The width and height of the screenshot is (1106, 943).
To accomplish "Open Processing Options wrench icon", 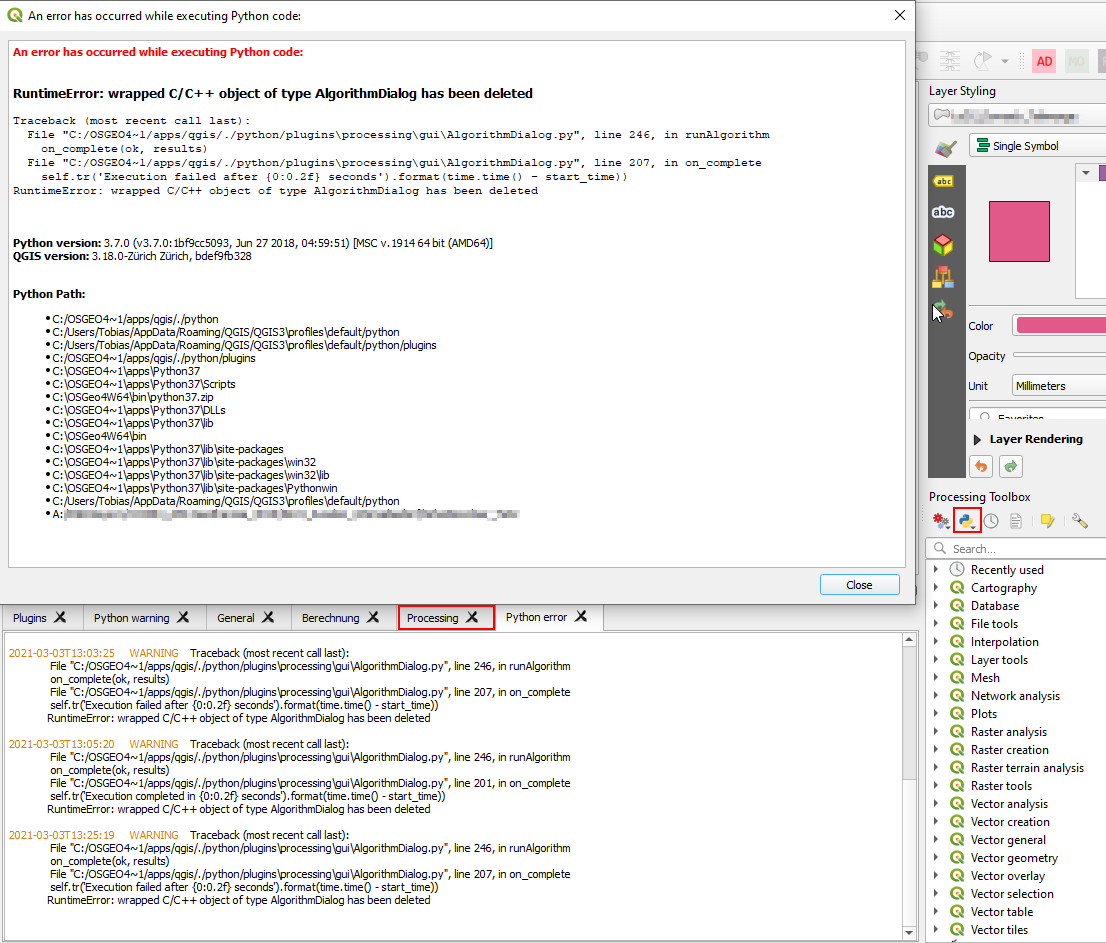I will tap(1079, 521).
